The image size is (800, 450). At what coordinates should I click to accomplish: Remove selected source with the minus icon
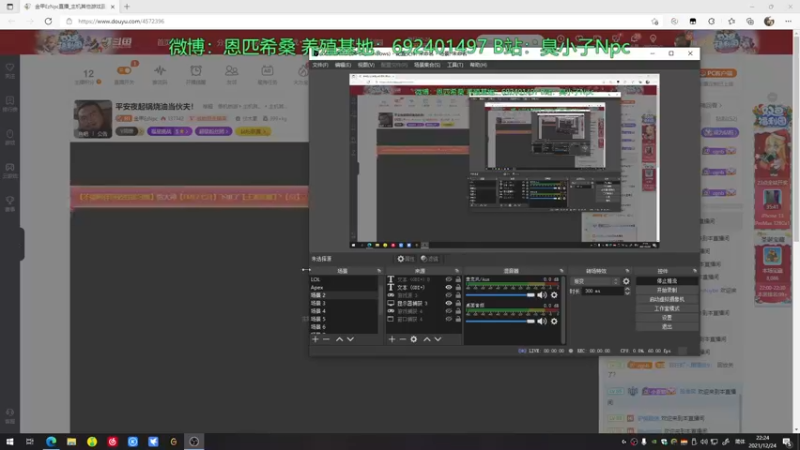(403, 339)
